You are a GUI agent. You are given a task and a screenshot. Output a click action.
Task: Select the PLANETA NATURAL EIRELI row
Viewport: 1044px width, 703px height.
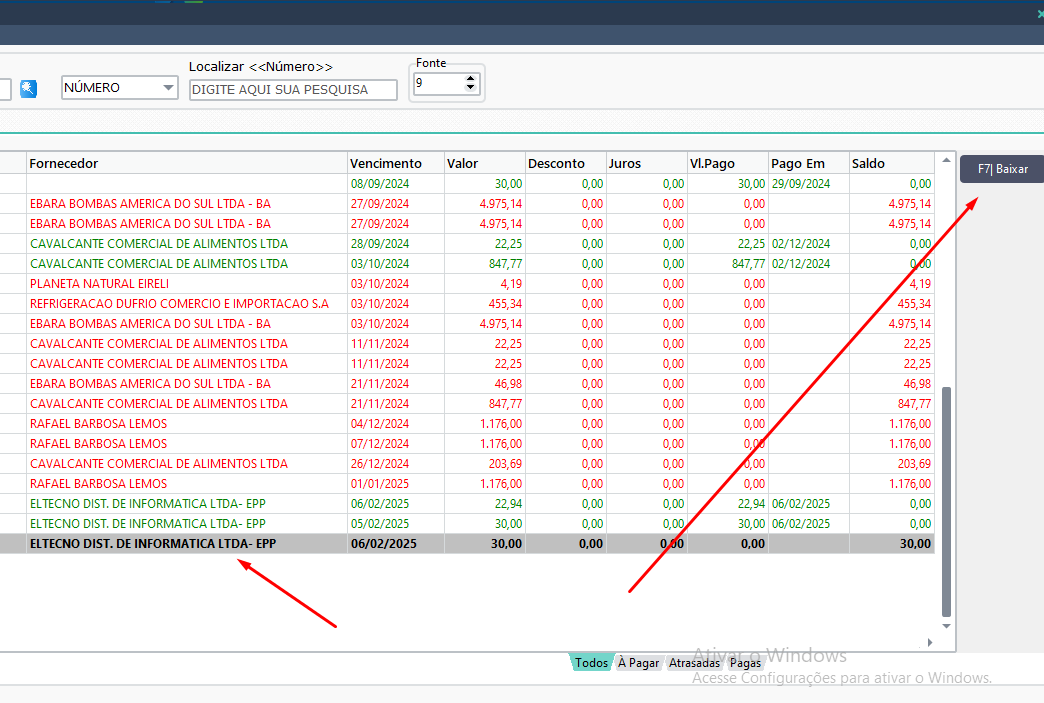[x=467, y=284]
